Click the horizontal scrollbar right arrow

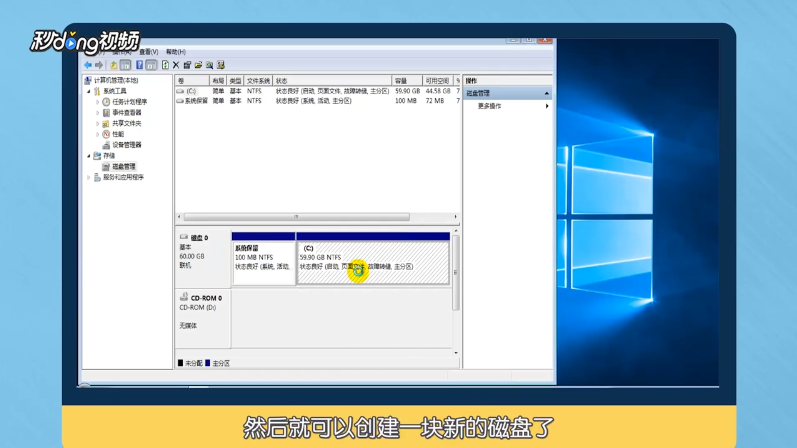[x=455, y=217]
